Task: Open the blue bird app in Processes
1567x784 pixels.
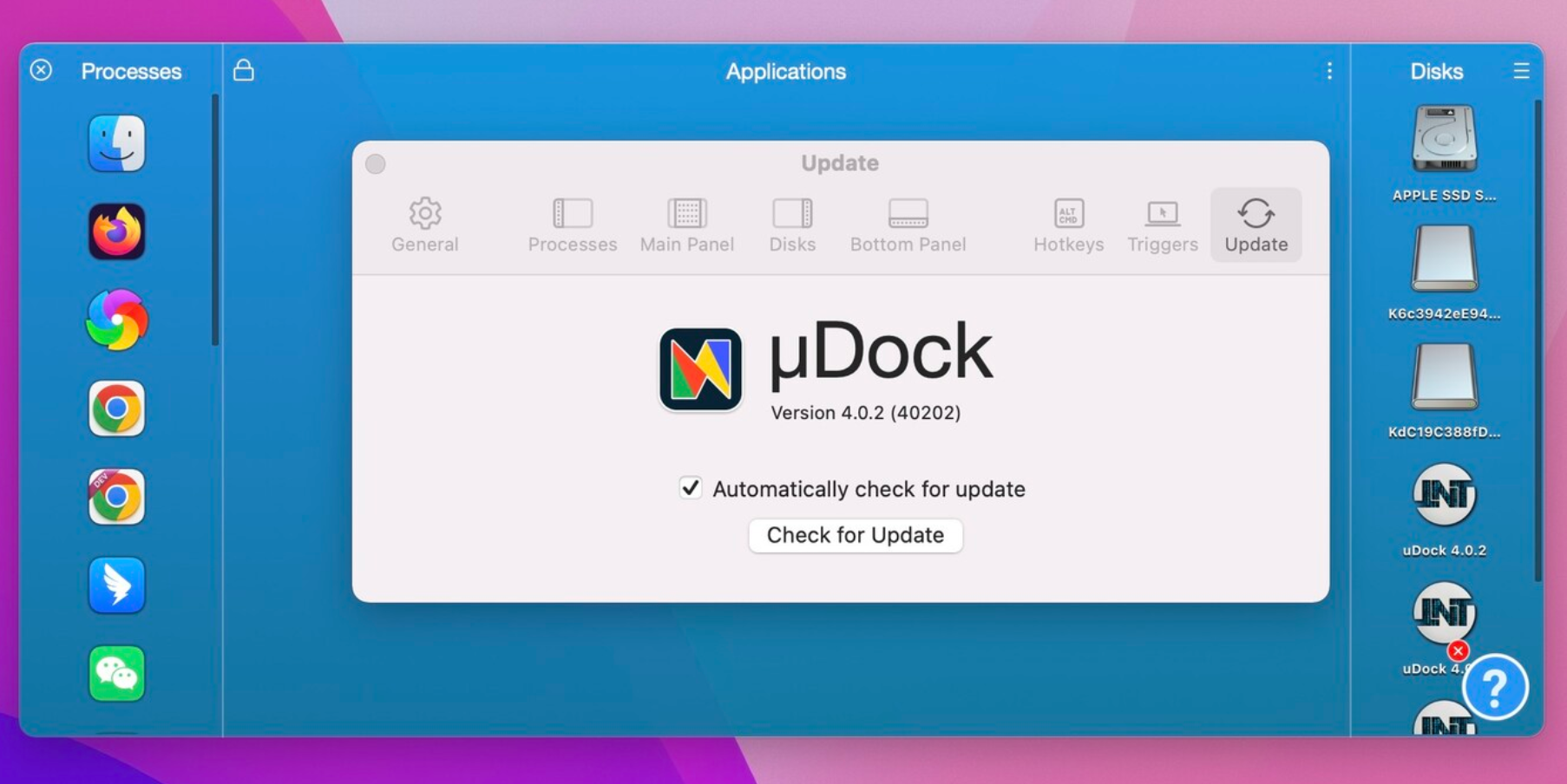Action: pos(116,585)
